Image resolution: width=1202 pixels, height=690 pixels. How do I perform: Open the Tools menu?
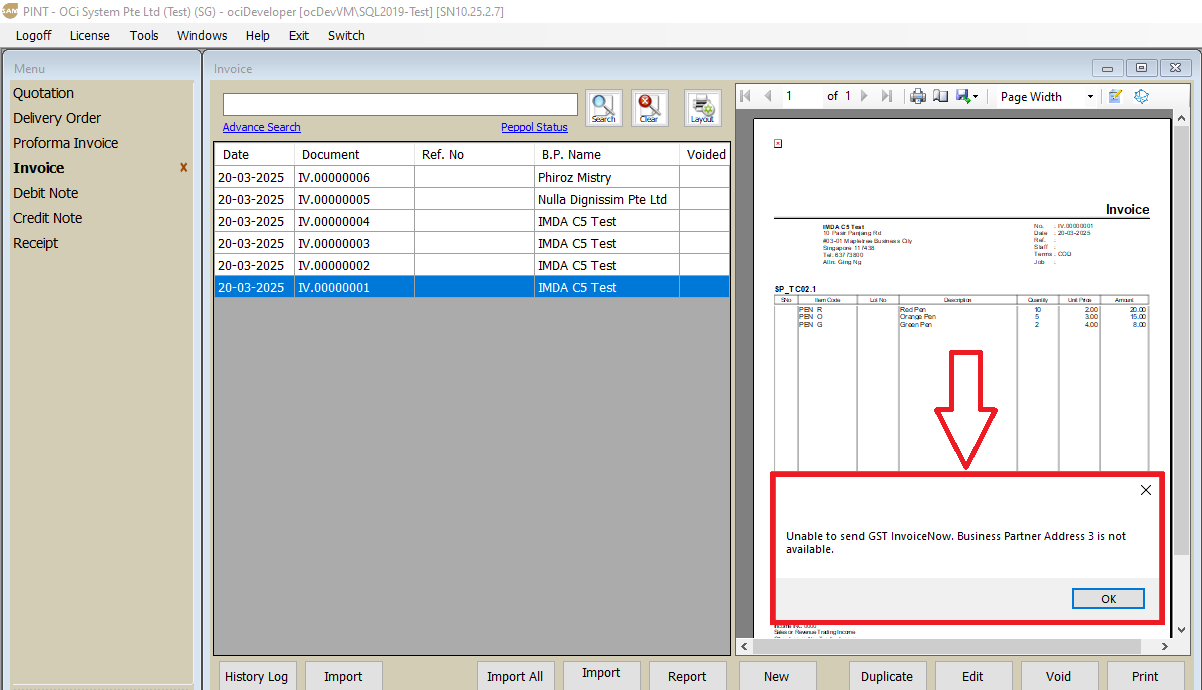point(144,35)
